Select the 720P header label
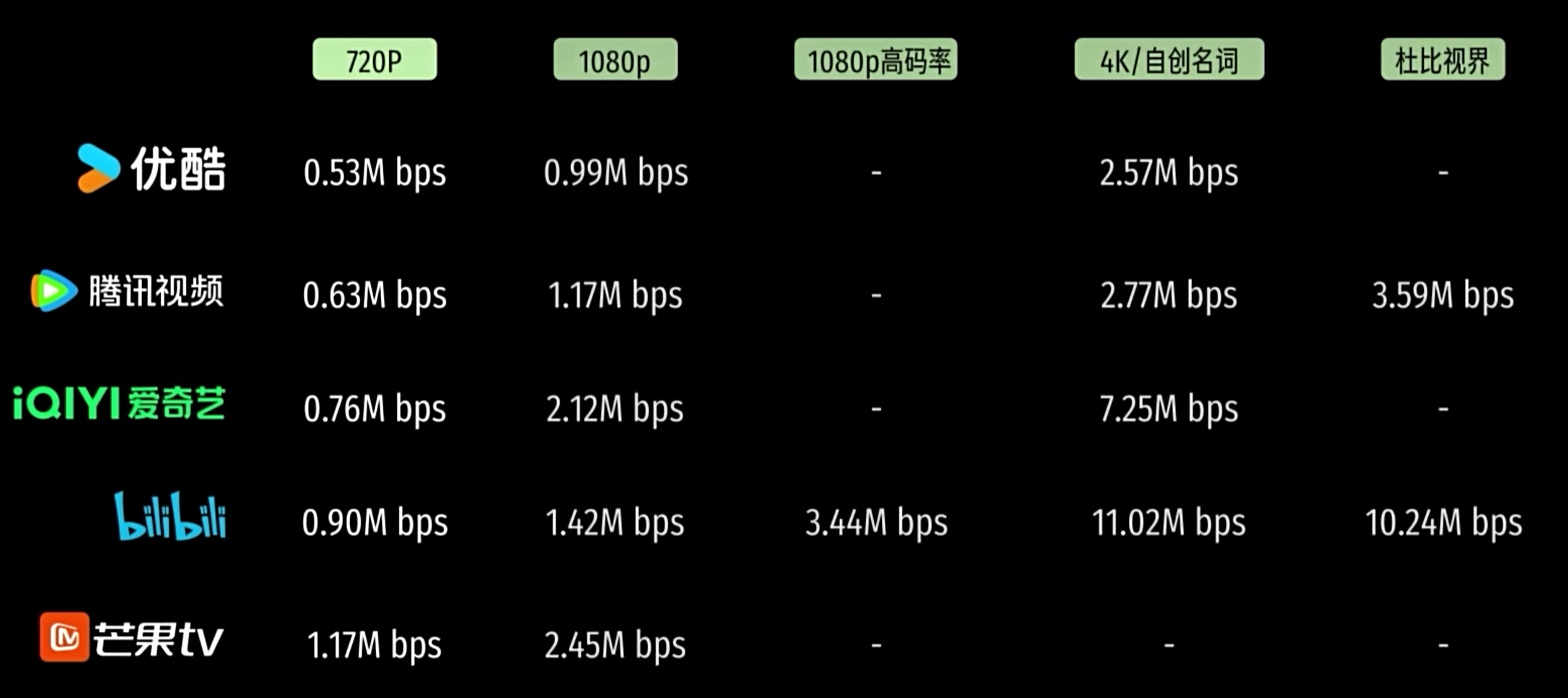This screenshot has height=698, width=1568. tap(375, 60)
